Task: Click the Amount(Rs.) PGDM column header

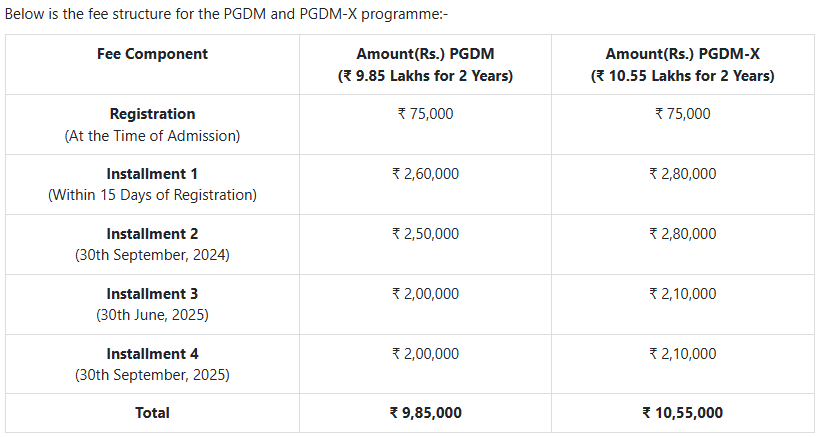Action: 425,54
